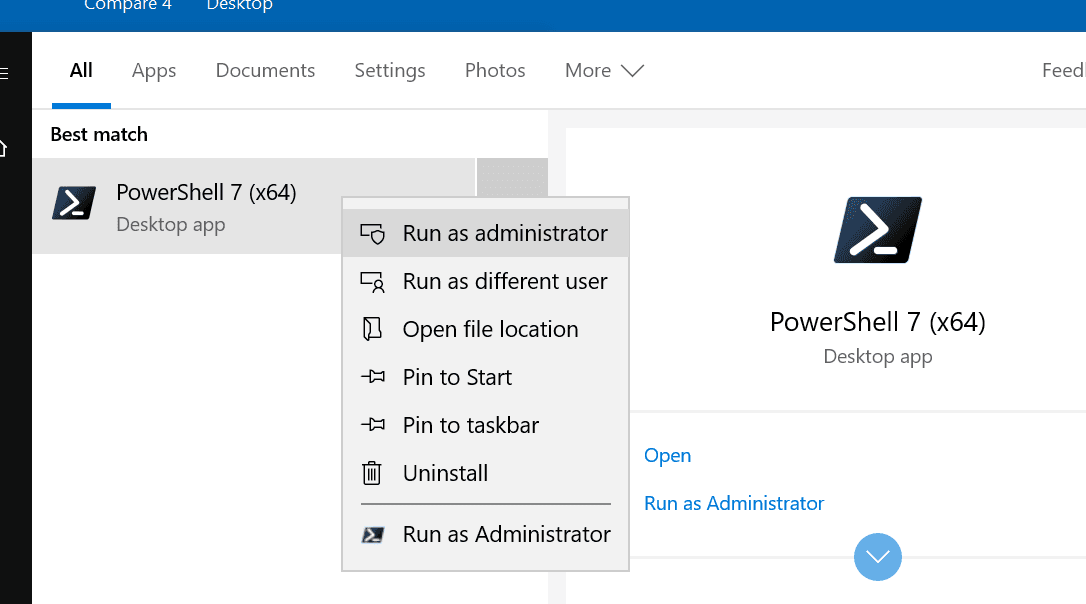Click the pin icon beside Pin to Start

coord(373,377)
